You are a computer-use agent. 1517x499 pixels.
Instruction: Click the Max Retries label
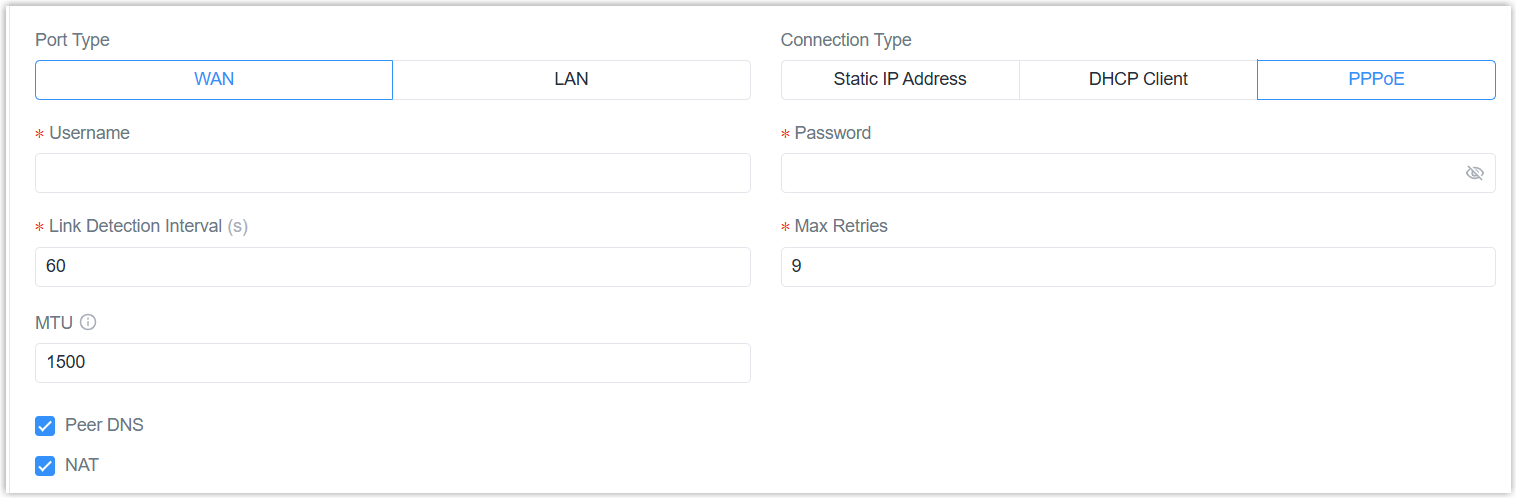click(x=841, y=226)
